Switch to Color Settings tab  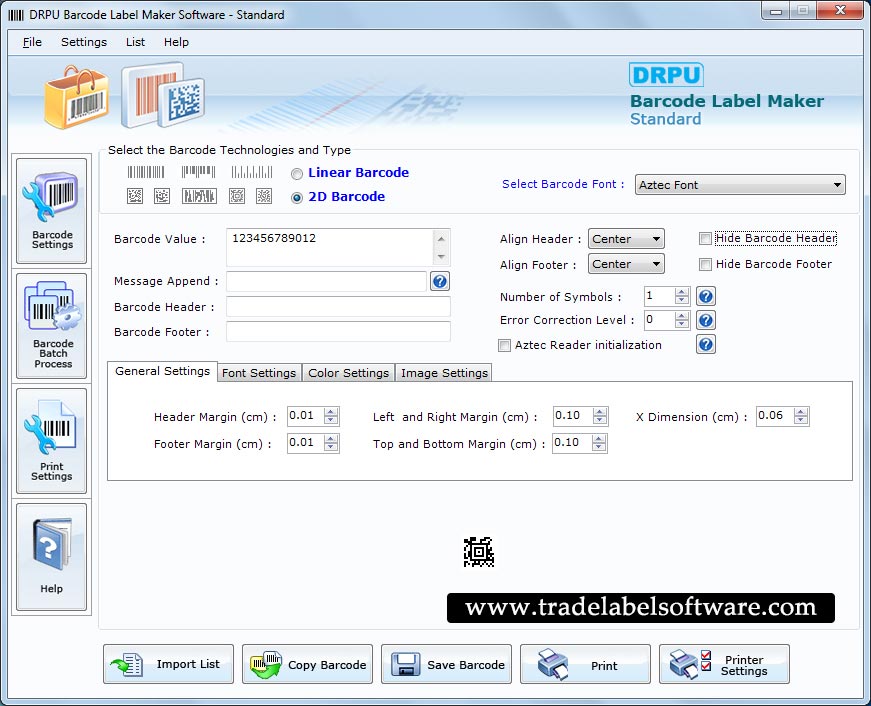coord(348,373)
